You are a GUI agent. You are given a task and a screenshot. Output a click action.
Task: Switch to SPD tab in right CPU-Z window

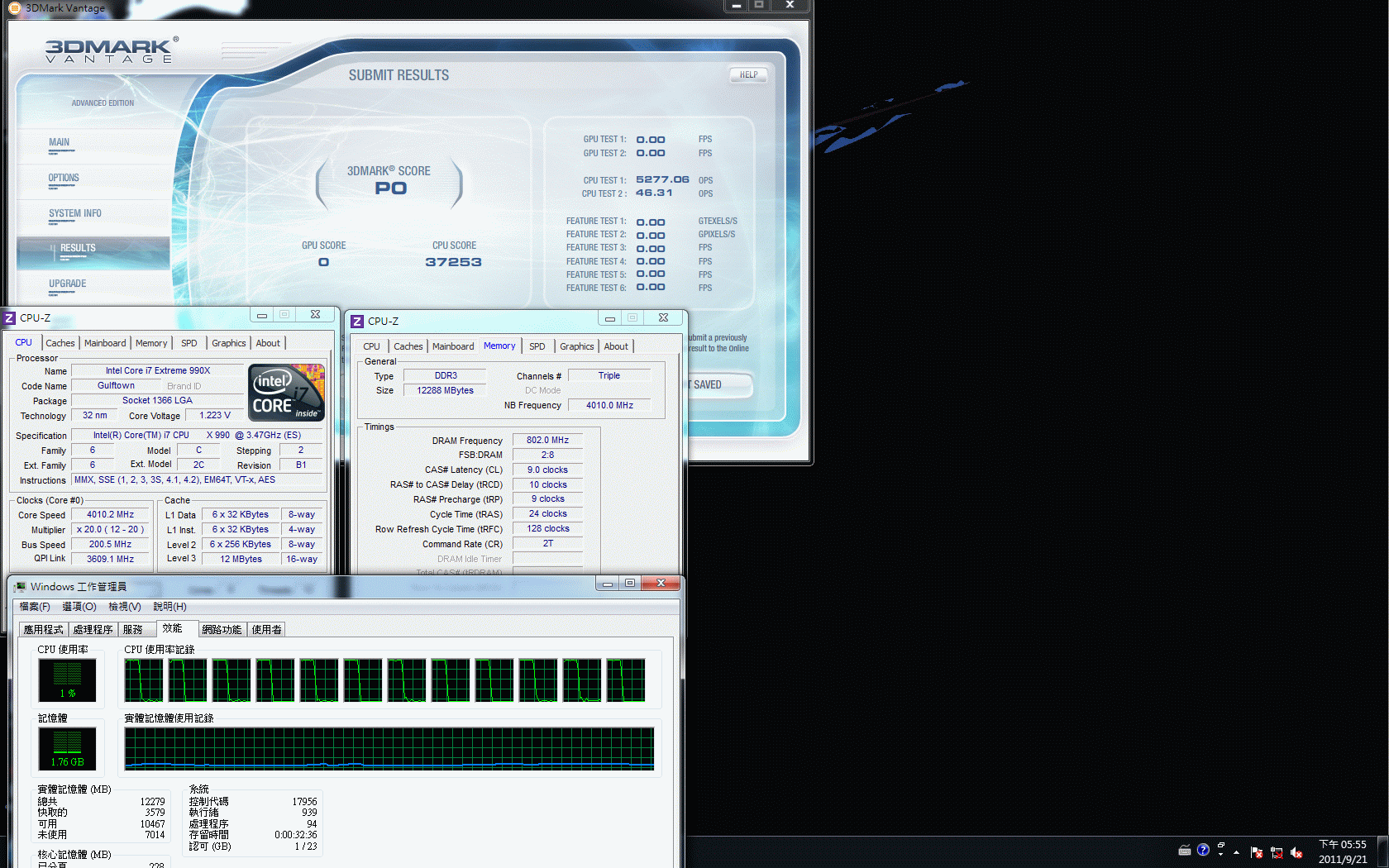537,346
